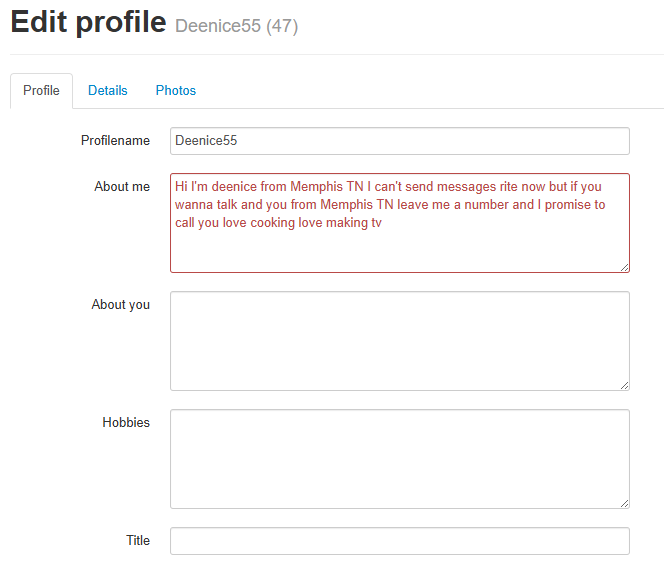664x572 pixels.
Task: Click the Hobbies textarea resize corner
Action: tap(624, 503)
